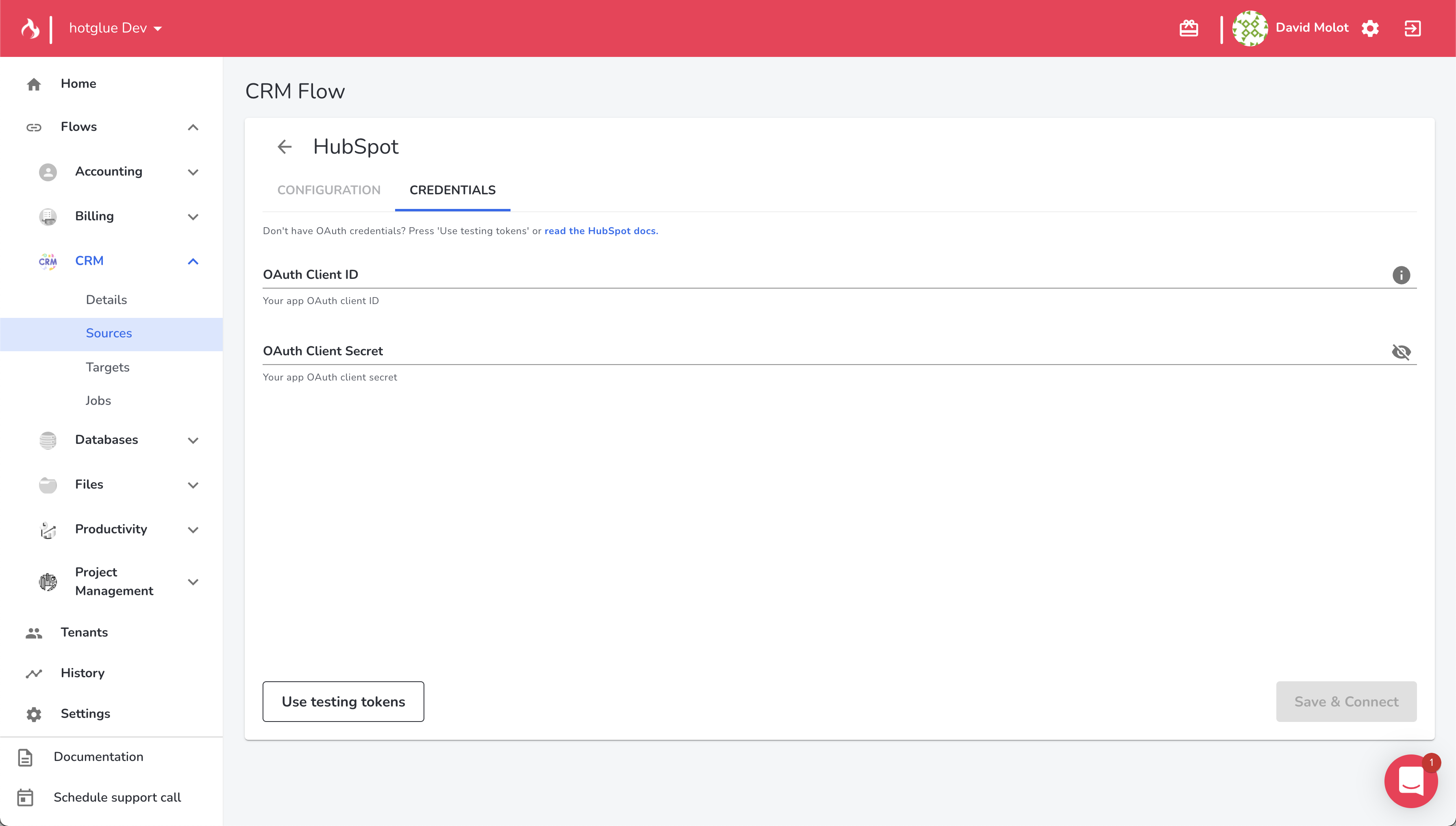Click the Accounting flow icon
The width and height of the screenshot is (1456, 826).
pyautogui.click(x=48, y=172)
